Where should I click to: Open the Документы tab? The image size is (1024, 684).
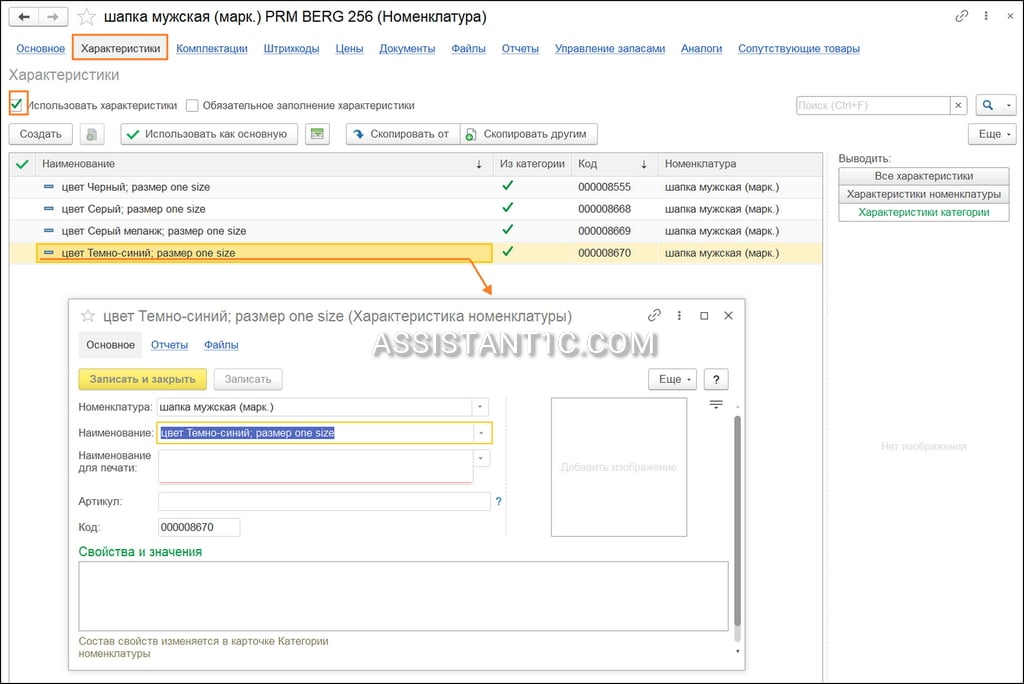[407, 48]
